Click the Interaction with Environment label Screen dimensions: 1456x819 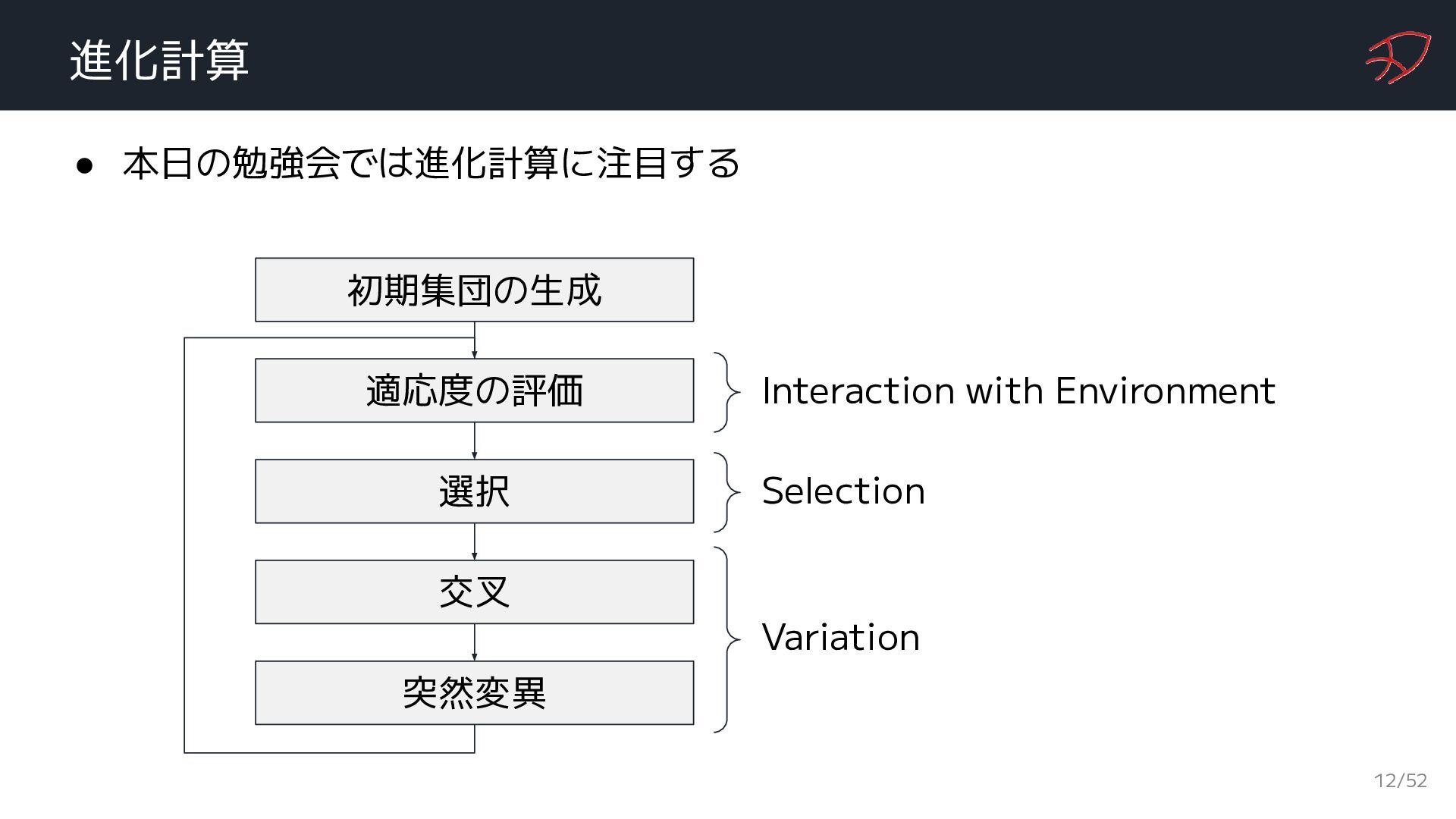[1018, 391]
